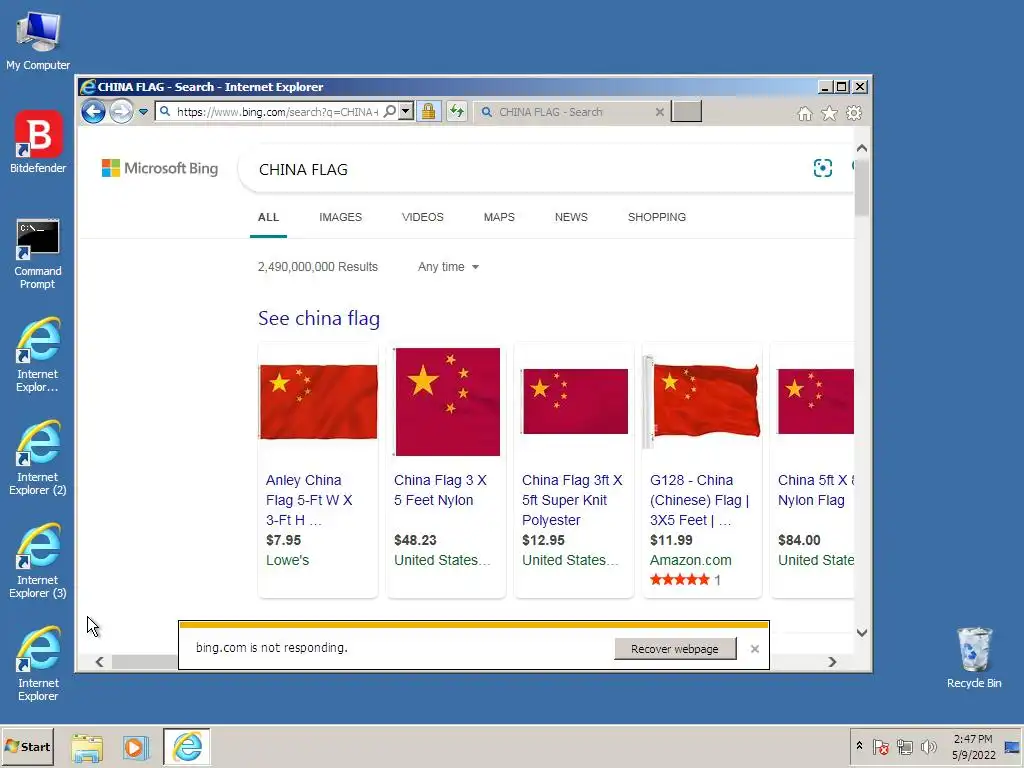The image size is (1024, 768).
Task: Open the recent pages dropdown arrow
Action: pos(143,112)
